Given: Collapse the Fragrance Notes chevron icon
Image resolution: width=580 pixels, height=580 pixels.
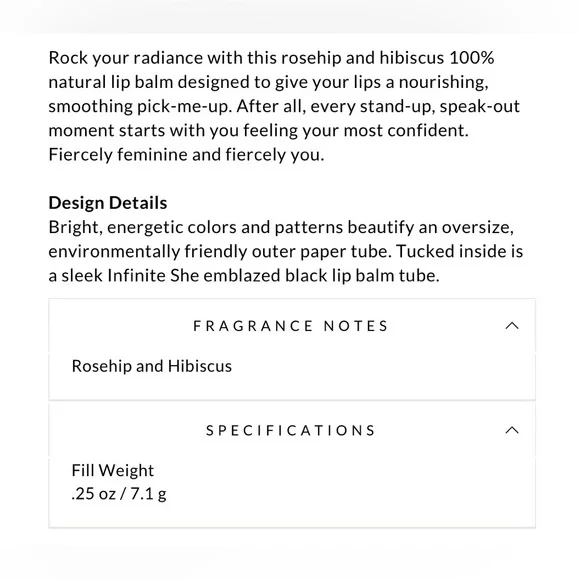Looking at the screenshot, I should [x=512, y=326].
